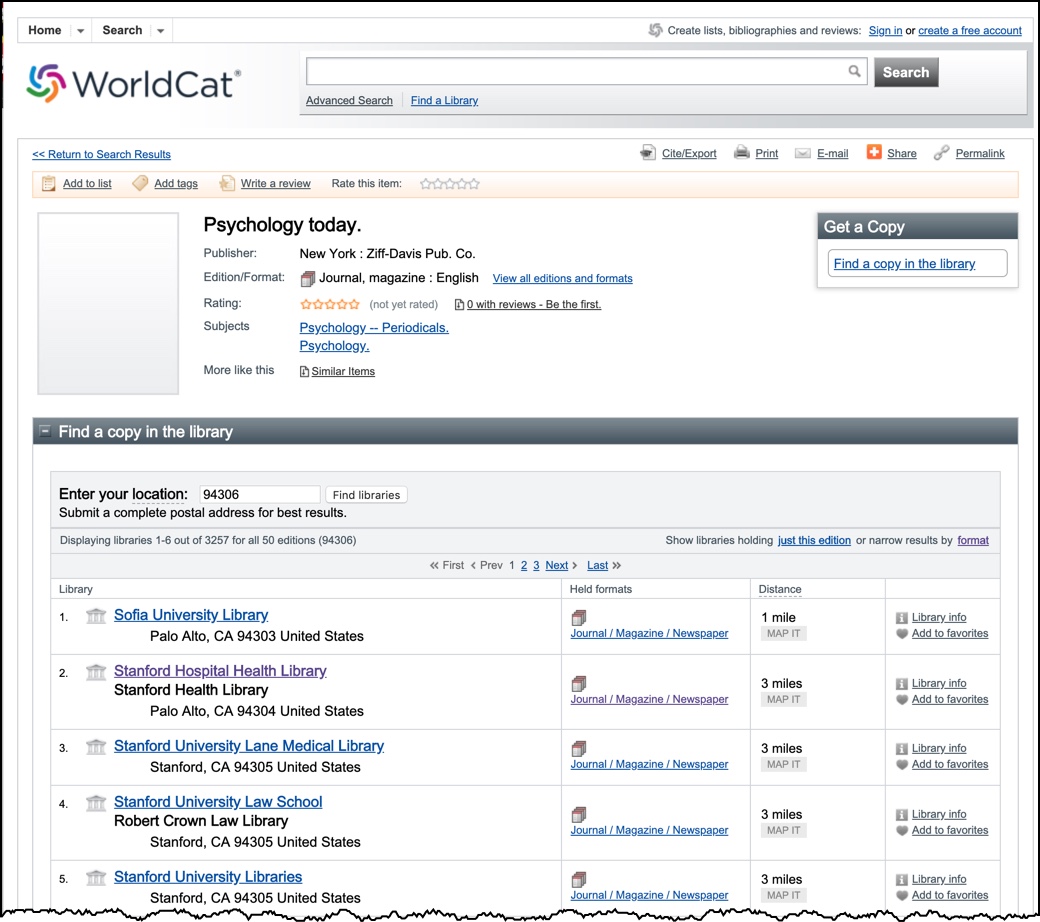Image resolution: width=1040 pixels, height=922 pixels.
Task: Open the Search menu dropdown arrow
Action: point(160,31)
